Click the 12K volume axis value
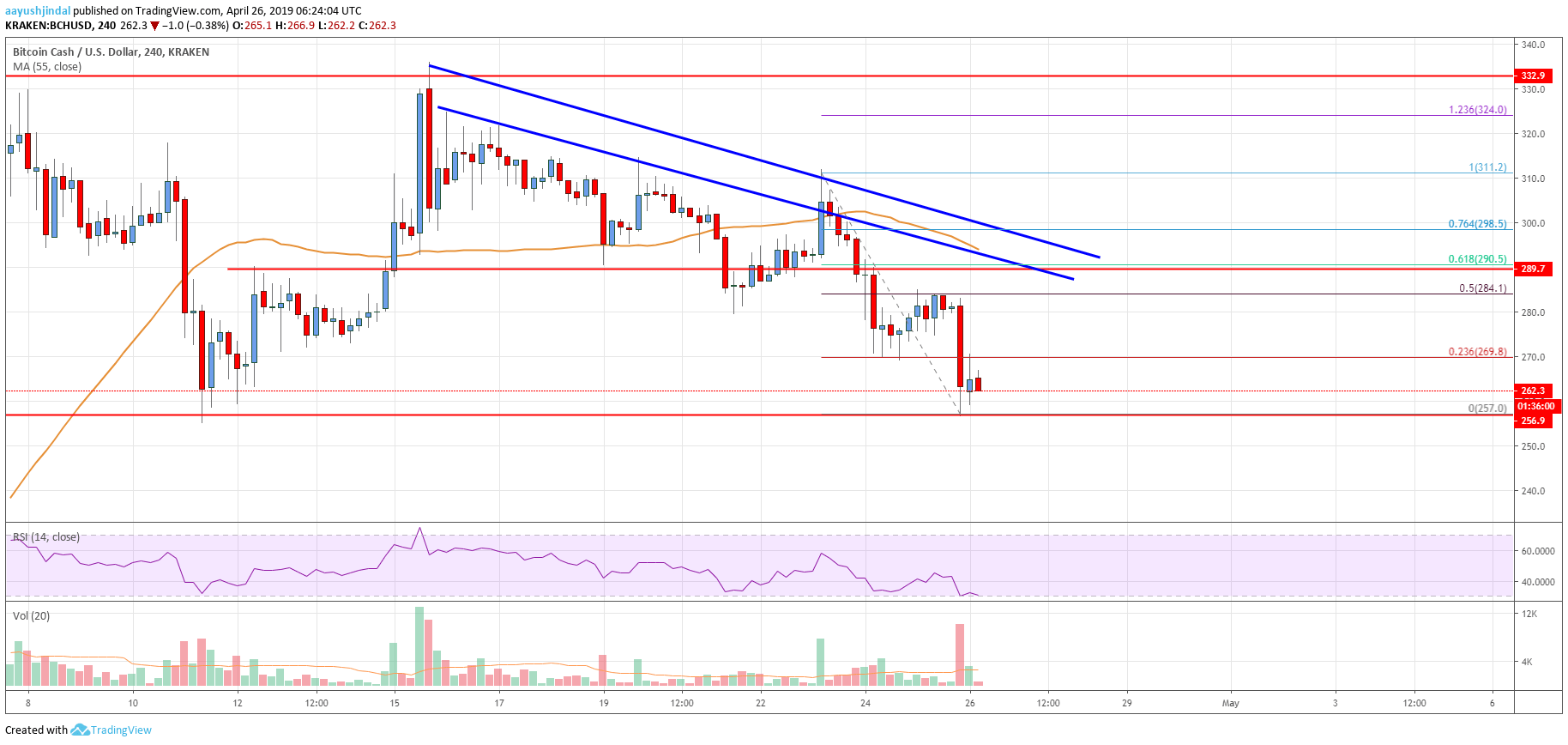Image resolution: width=1568 pixels, height=745 pixels. 1529,615
